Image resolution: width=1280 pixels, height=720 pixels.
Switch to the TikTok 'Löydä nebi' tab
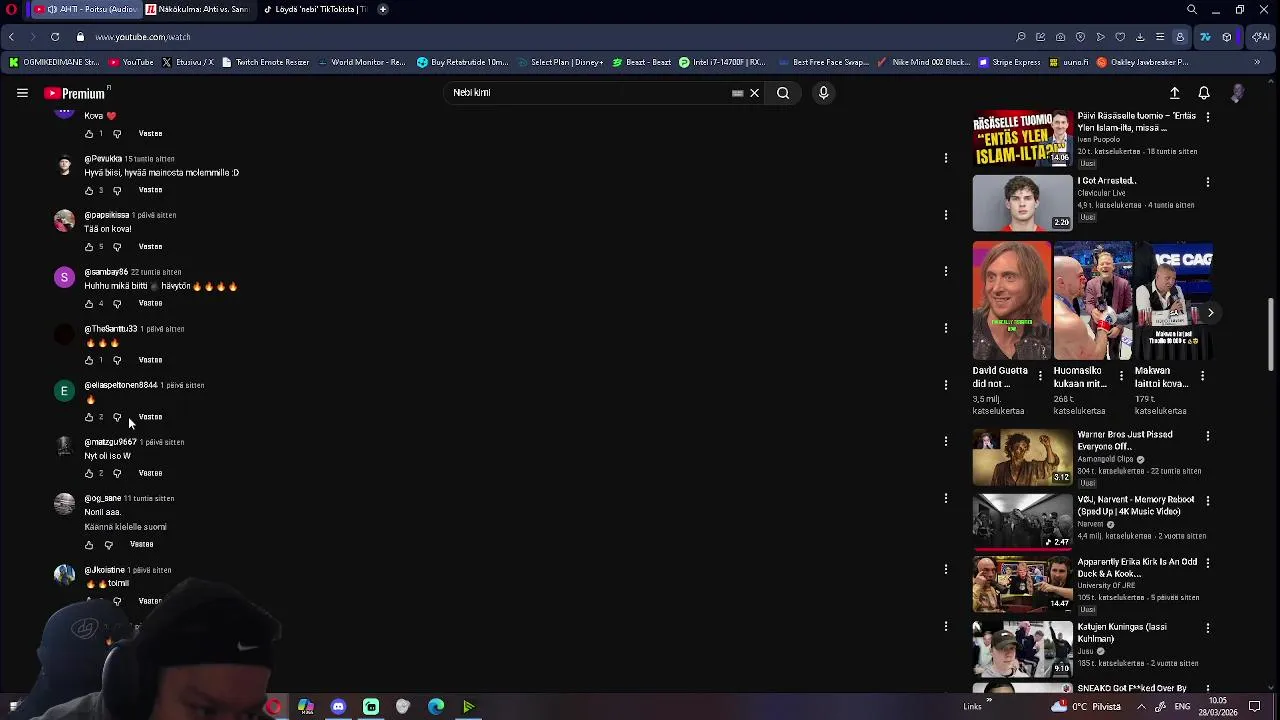tap(314, 9)
